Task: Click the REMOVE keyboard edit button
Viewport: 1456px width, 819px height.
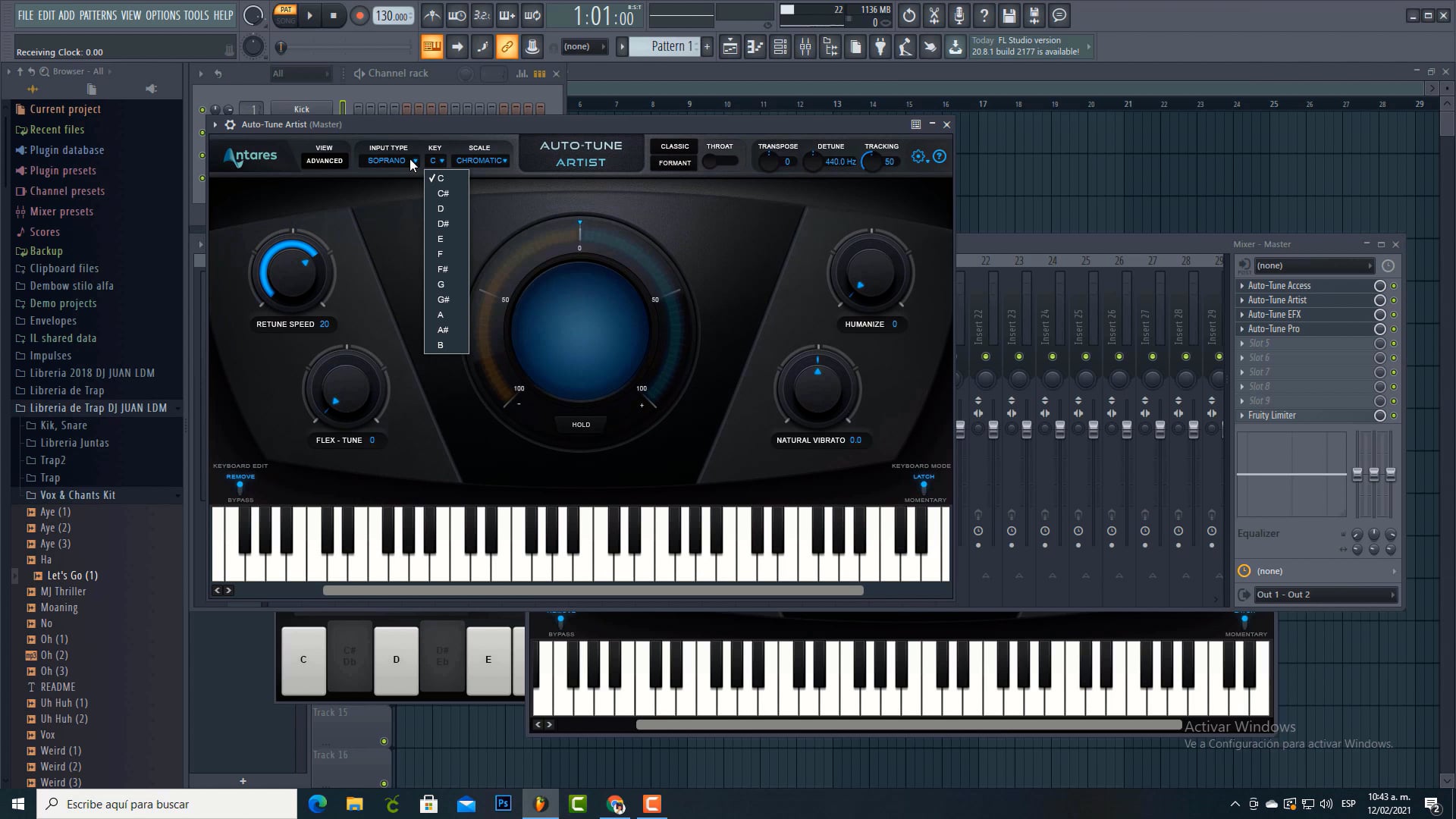Action: 241,476
